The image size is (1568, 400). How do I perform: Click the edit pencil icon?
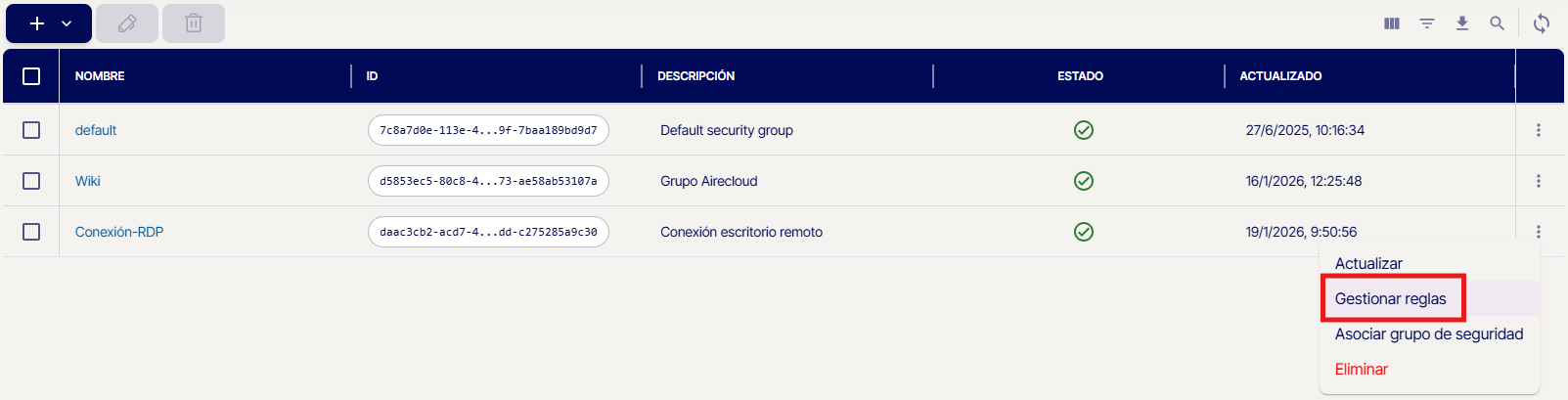127,23
